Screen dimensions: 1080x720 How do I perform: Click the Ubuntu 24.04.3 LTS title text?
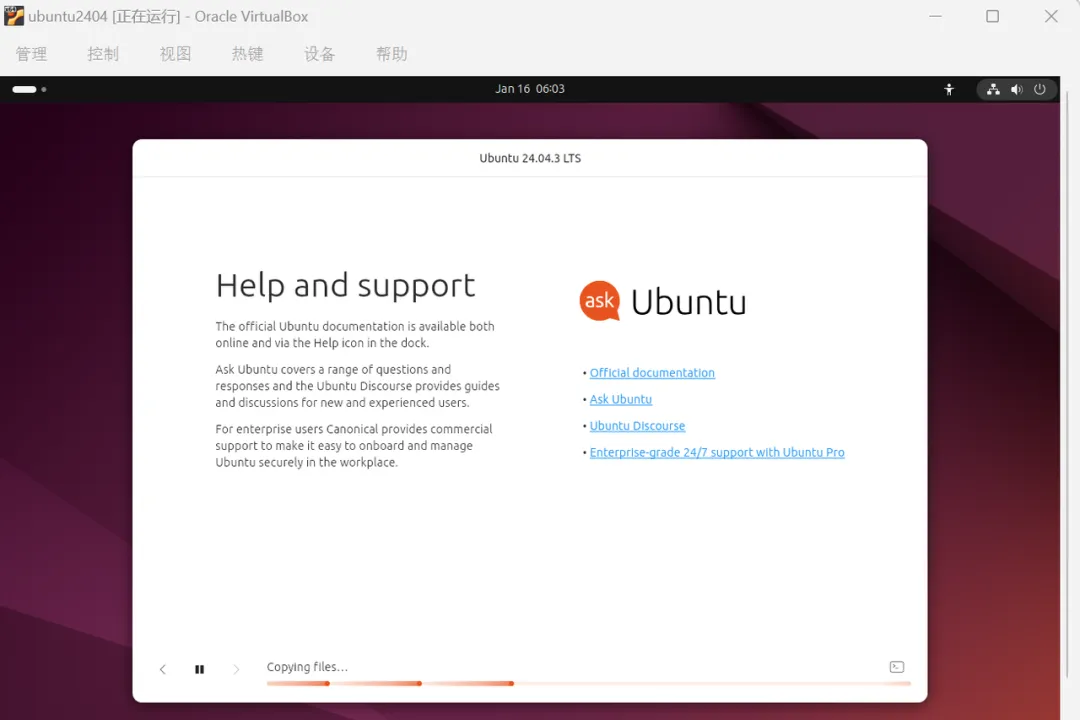point(530,158)
